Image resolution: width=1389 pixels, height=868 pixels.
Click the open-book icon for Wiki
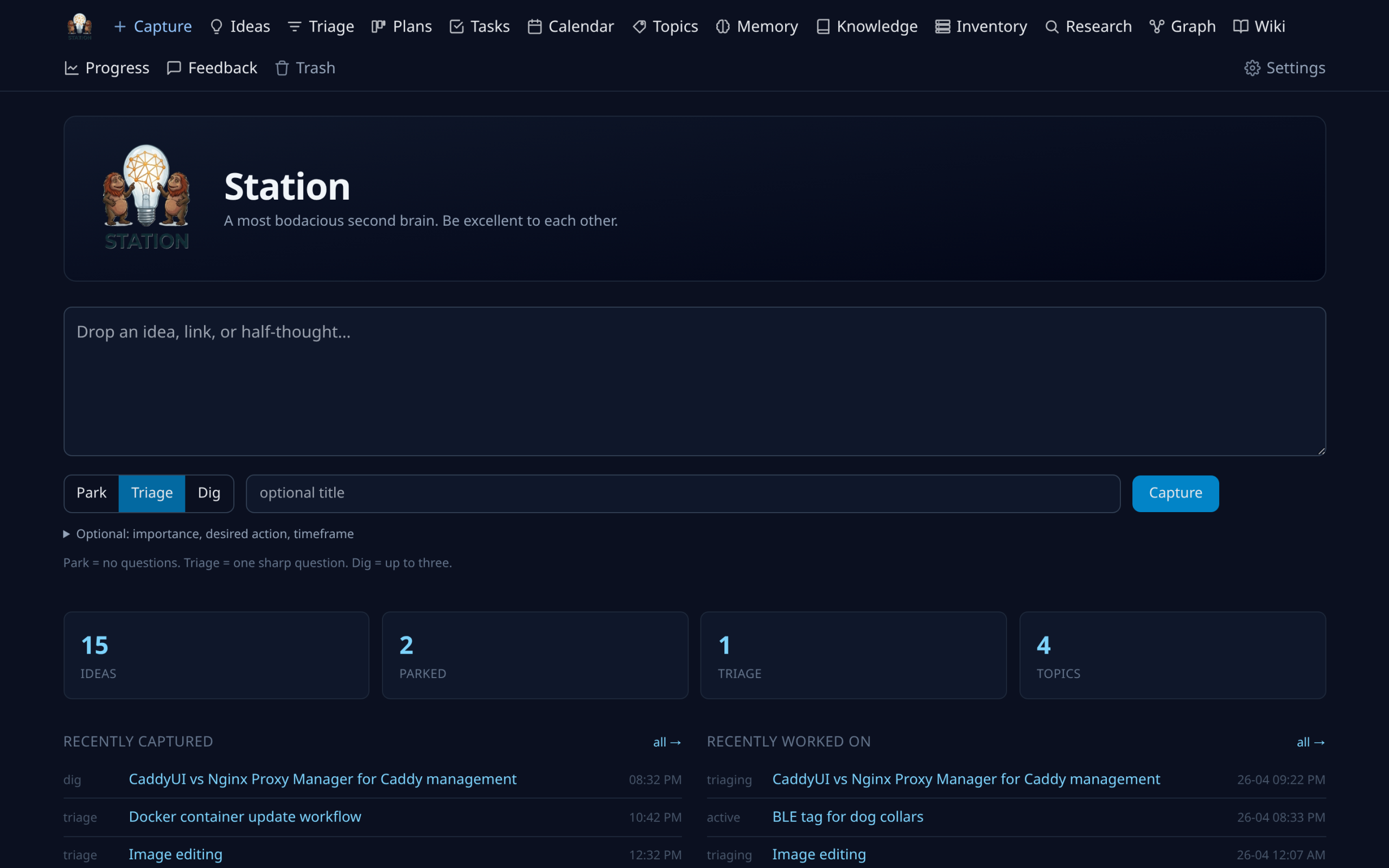[x=1240, y=27]
